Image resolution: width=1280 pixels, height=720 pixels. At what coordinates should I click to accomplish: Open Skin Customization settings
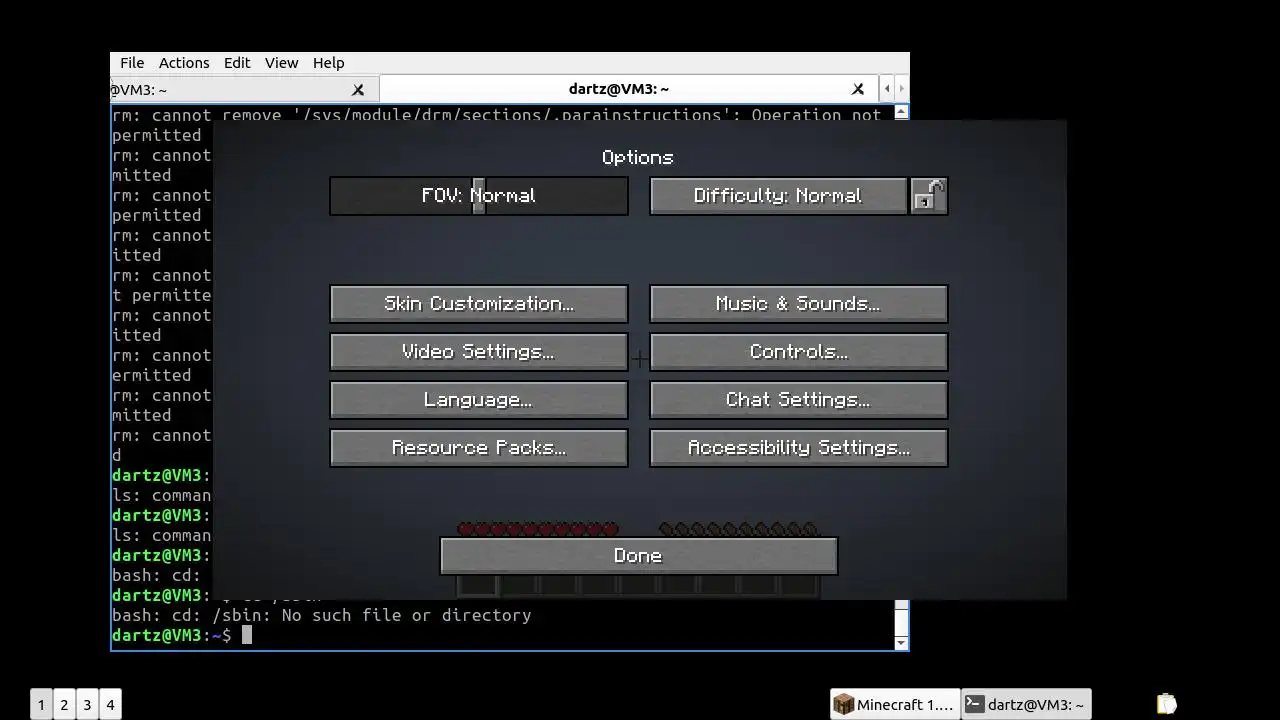(x=479, y=304)
